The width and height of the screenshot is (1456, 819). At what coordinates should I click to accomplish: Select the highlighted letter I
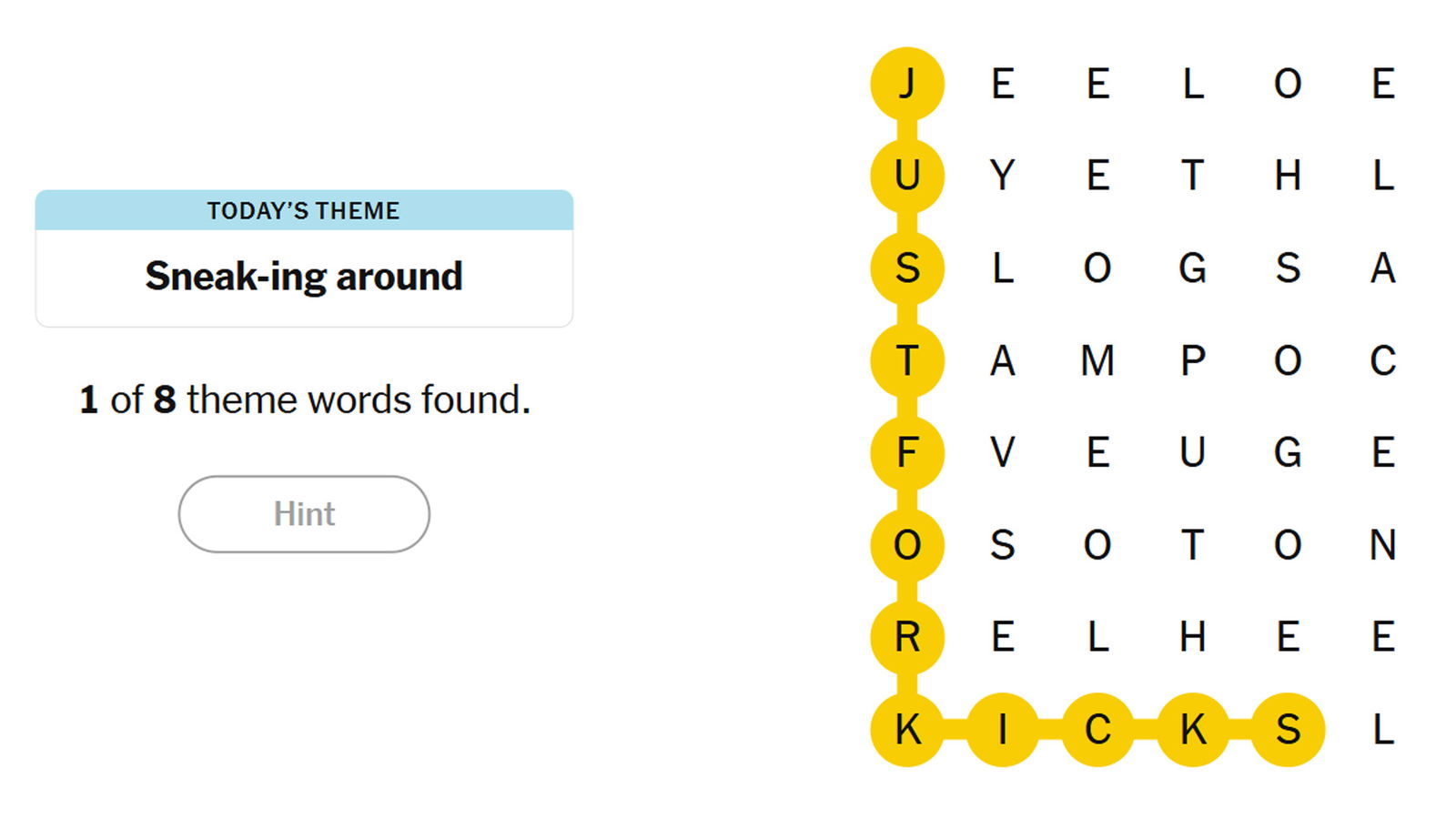click(x=1002, y=730)
